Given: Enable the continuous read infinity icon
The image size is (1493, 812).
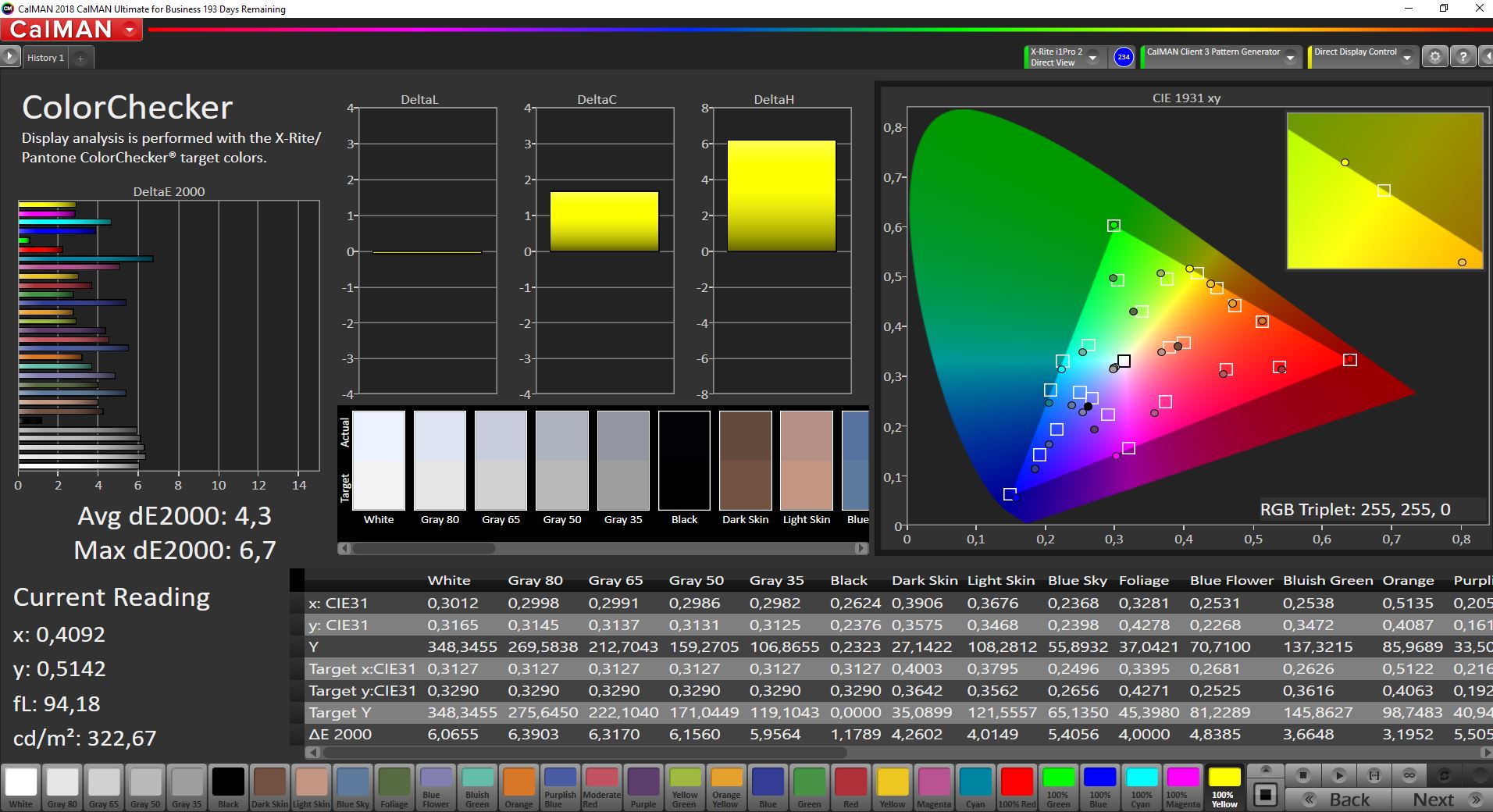Looking at the screenshot, I should (1409, 775).
